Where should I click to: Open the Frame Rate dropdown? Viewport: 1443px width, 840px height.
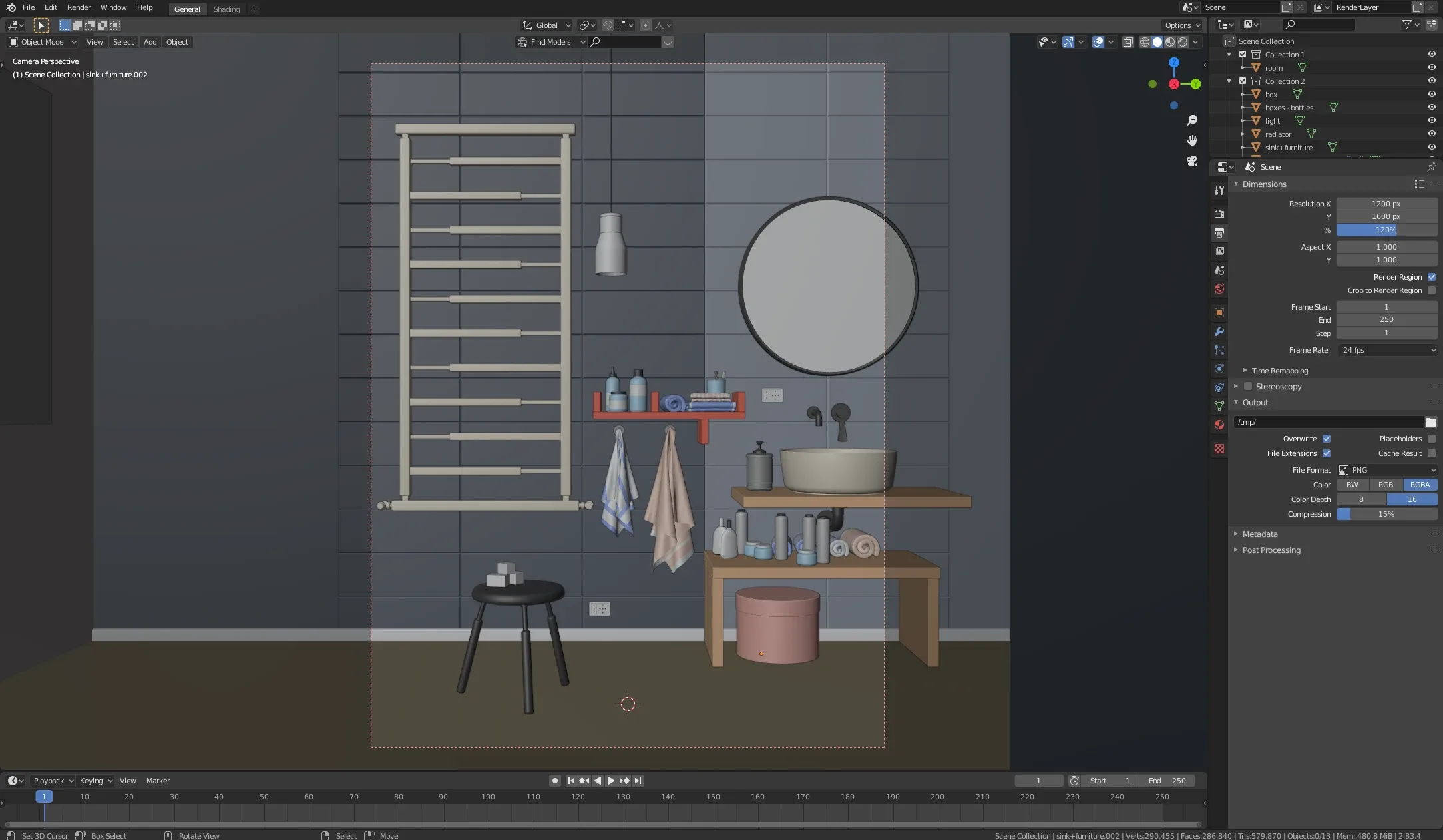click(1388, 350)
